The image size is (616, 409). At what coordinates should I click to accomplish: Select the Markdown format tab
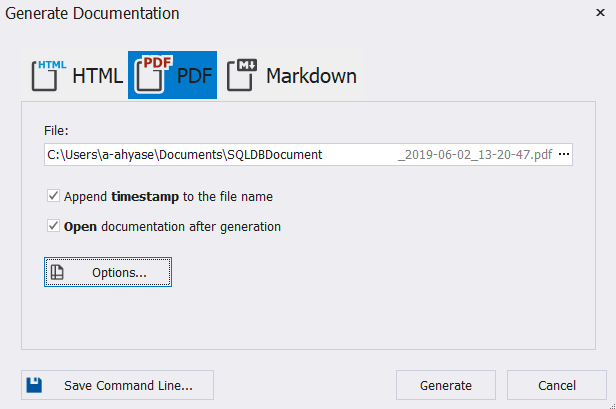[x=292, y=75]
